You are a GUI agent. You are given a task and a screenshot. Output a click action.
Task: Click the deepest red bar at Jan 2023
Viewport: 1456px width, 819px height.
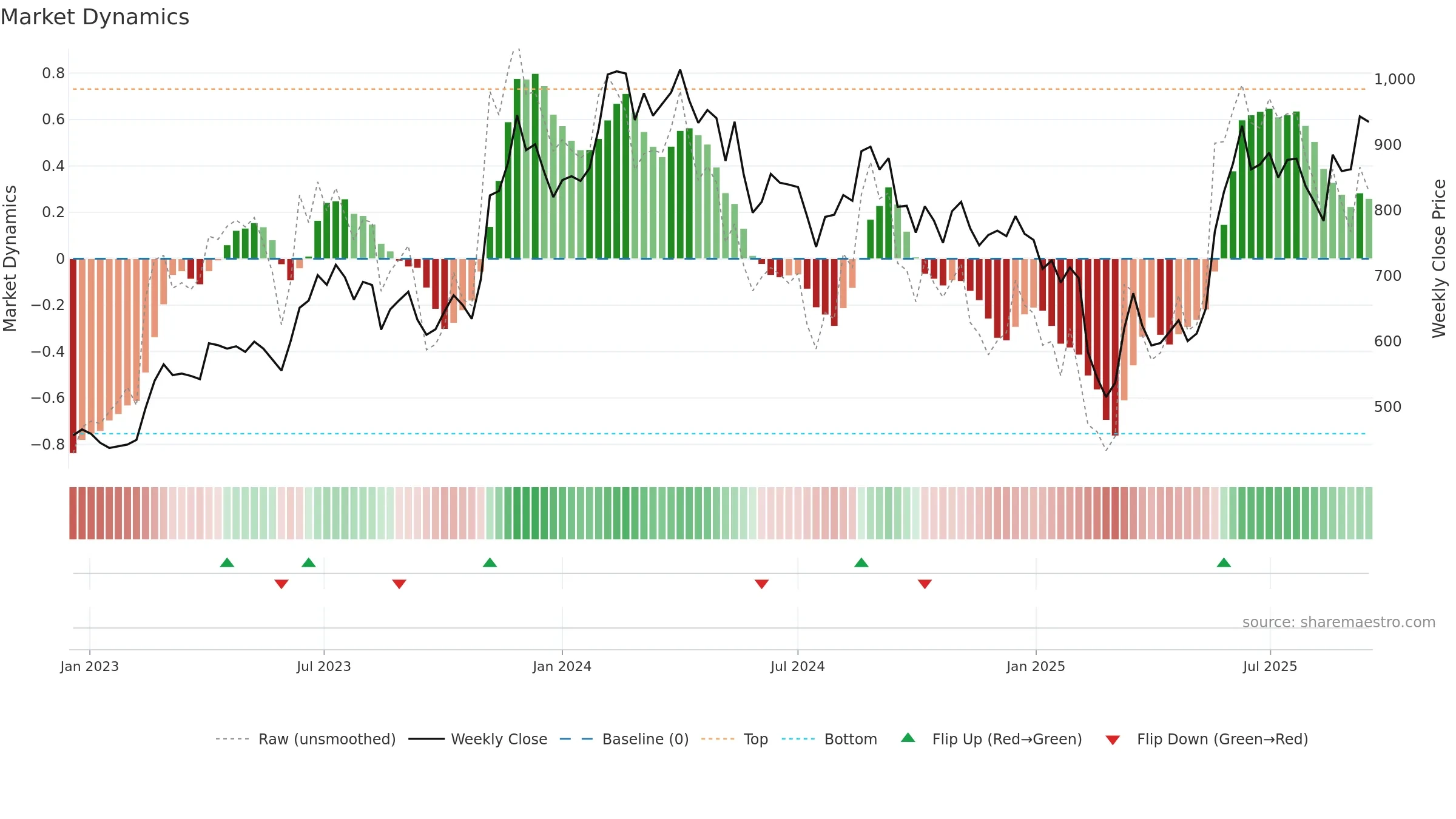(73, 356)
